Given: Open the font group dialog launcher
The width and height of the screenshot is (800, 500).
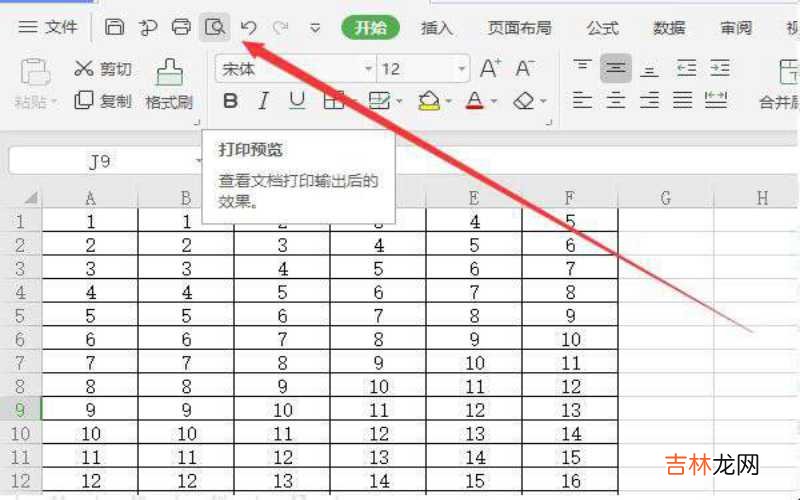Looking at the screenshot, I should coord(549,122).
